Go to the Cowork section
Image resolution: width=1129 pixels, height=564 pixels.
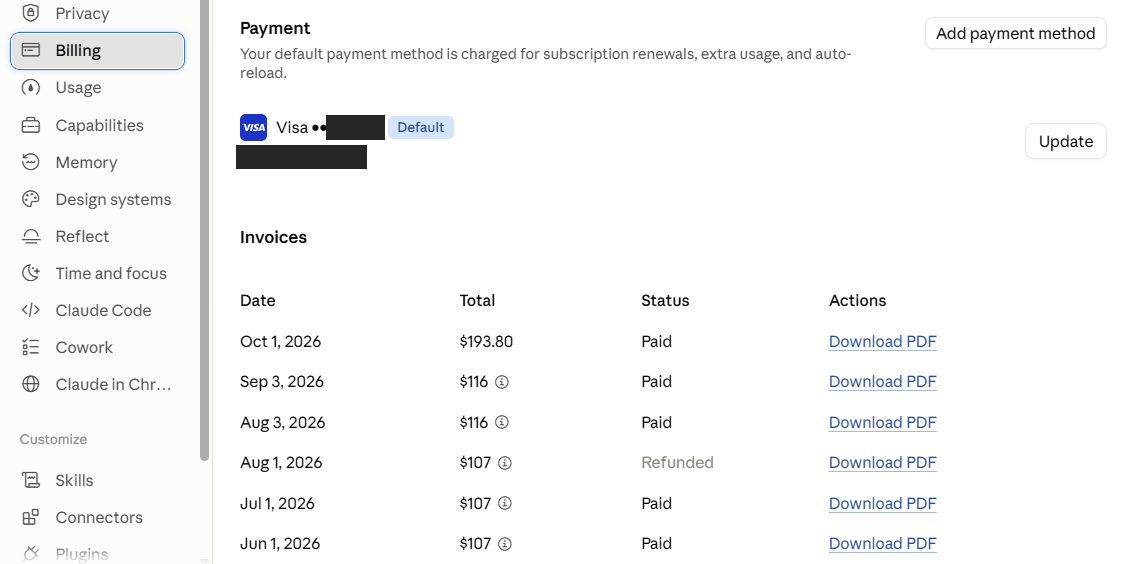click(97, 347)
